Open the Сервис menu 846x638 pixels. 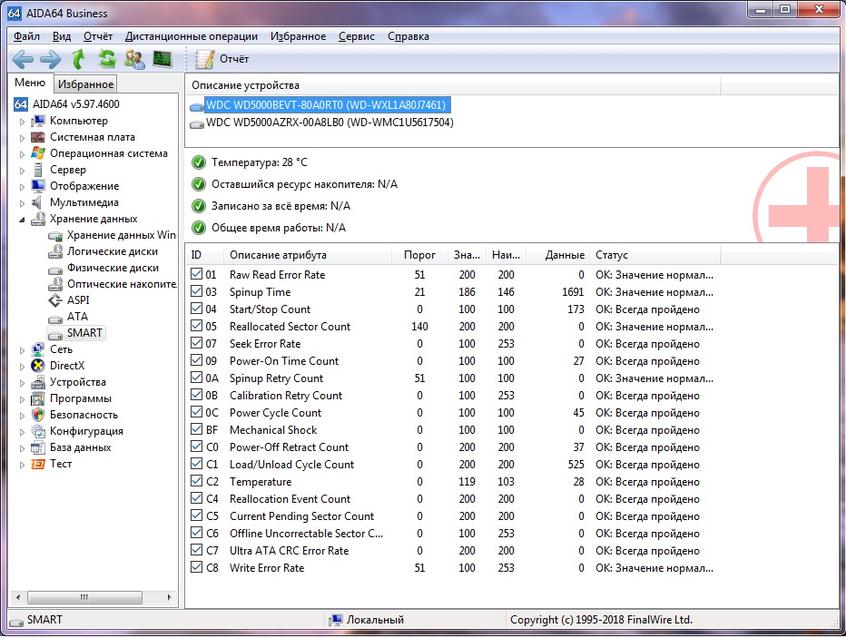[x=356, y=36]
